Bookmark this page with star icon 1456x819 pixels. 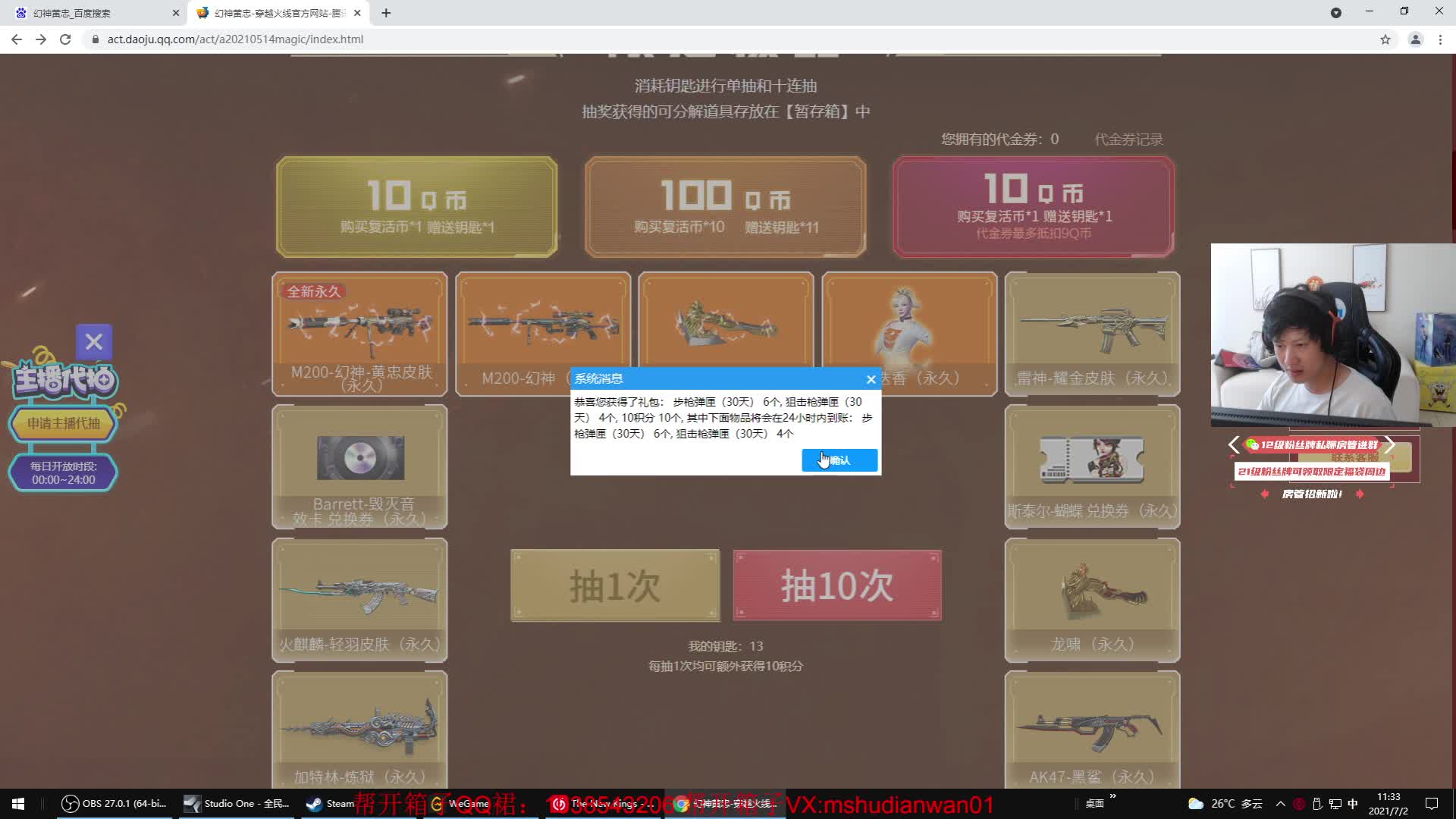1385,39
